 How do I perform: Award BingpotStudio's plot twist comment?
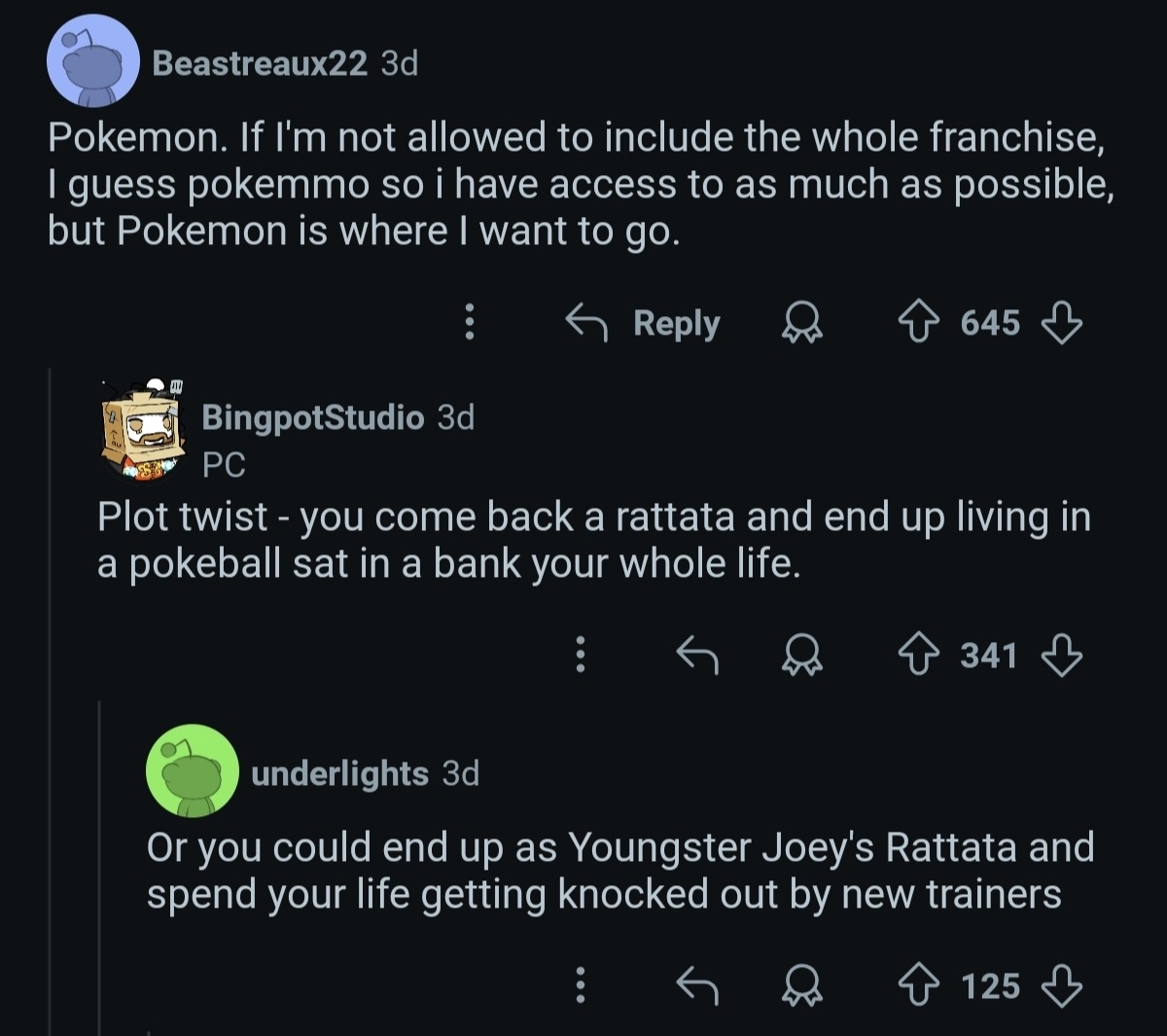point(802,655)
